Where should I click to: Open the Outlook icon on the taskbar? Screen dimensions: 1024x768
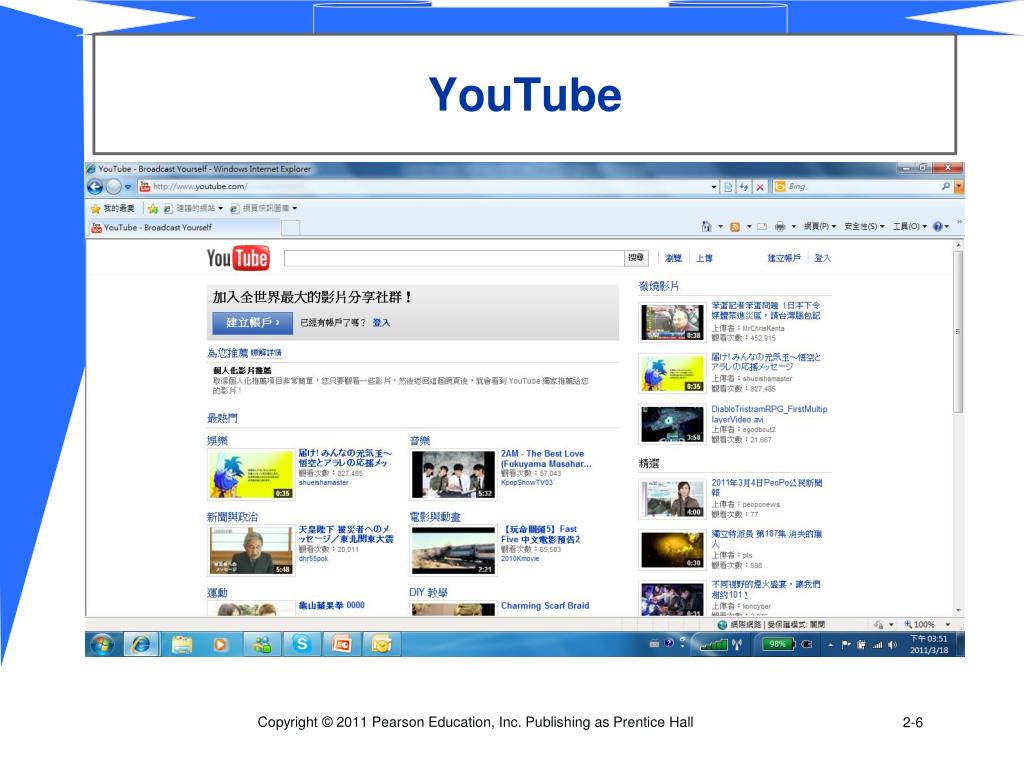click(381, 645)
